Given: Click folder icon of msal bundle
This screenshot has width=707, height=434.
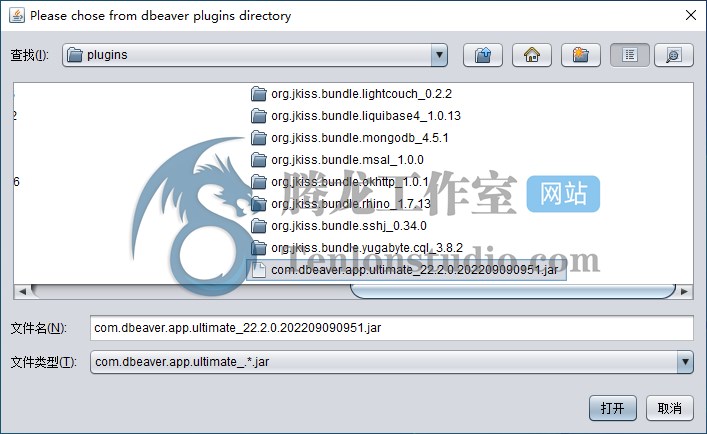Looking at the screenshot, I should 259,160.
